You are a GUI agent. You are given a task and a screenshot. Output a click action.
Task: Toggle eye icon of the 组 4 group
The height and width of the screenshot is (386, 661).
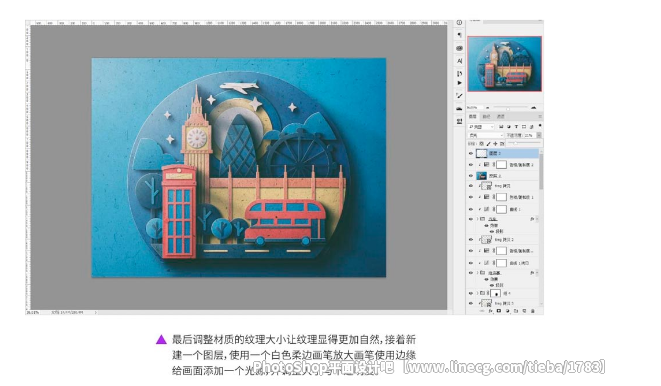471,293
